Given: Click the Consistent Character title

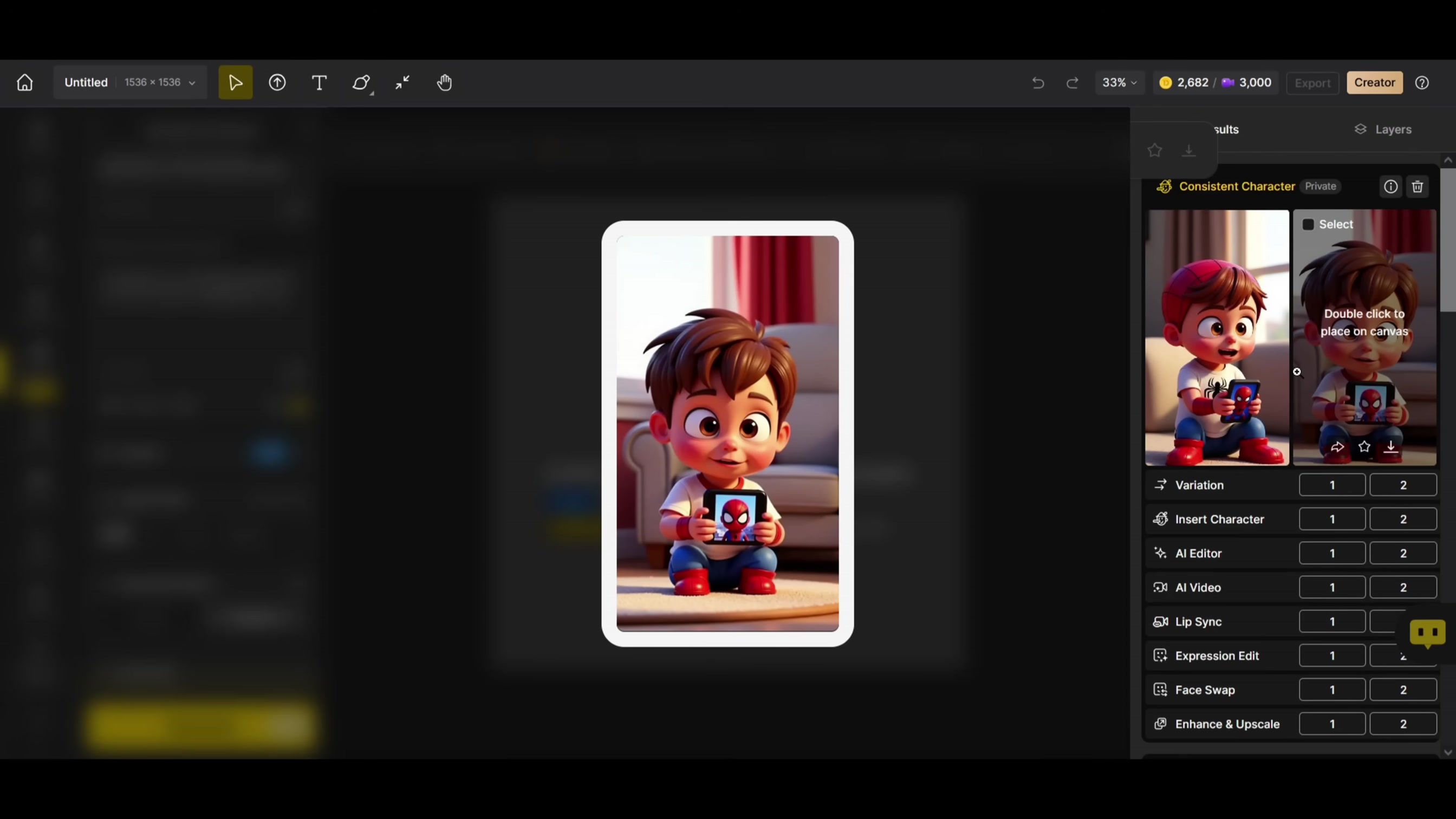Looking at the screenshot, I should pos(1237,186).
